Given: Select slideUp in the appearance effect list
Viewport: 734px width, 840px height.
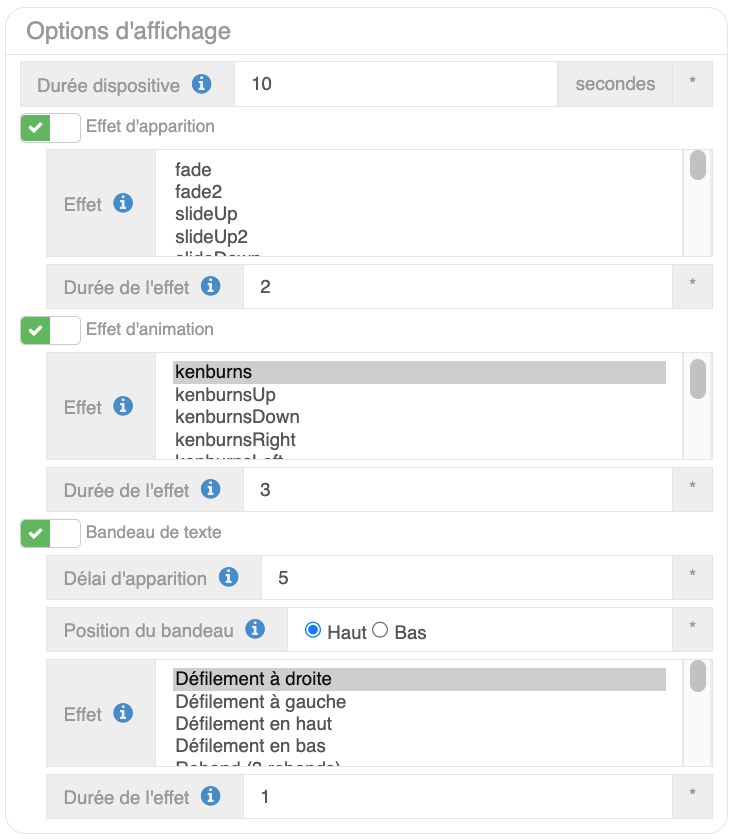Looking at the screenshot, I should (x=206, y=214).
